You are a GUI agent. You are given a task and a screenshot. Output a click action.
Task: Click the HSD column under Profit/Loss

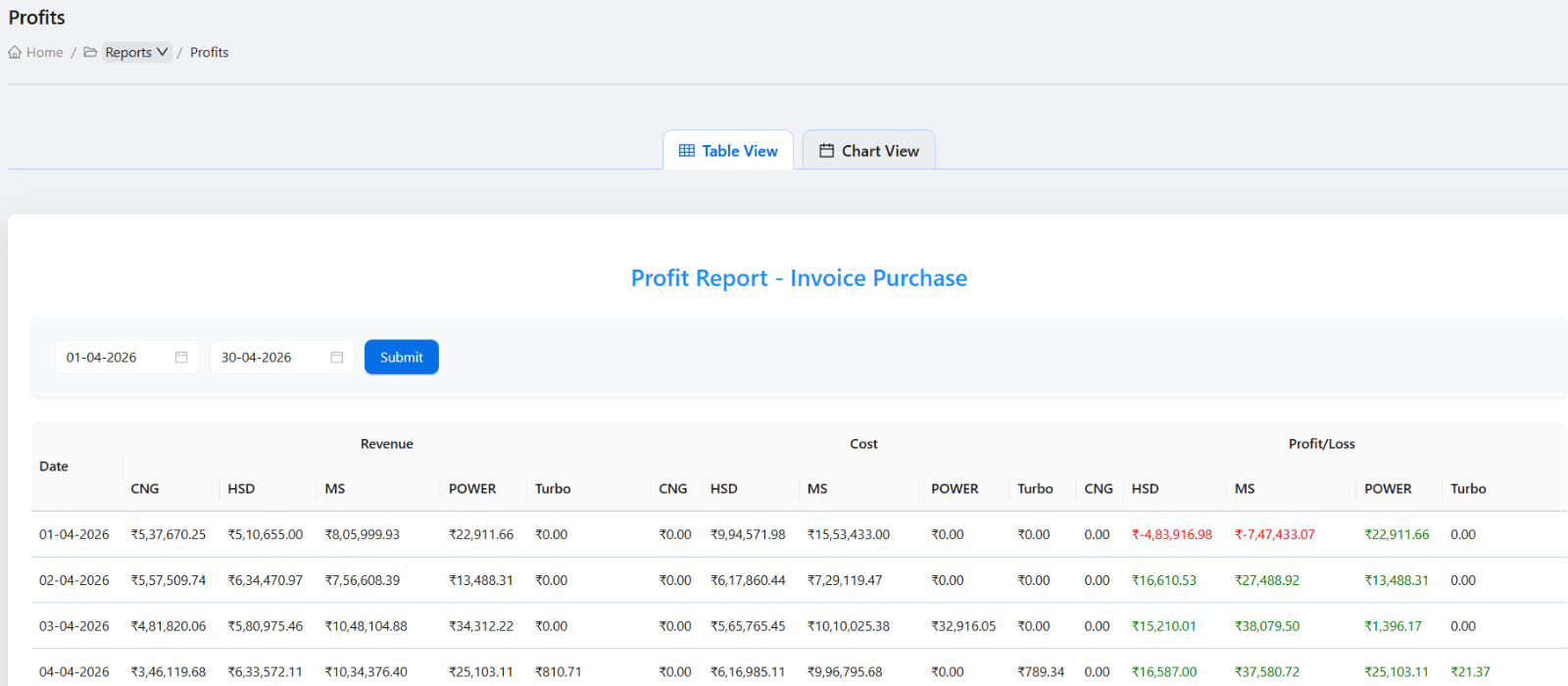tap(1146, 488)
